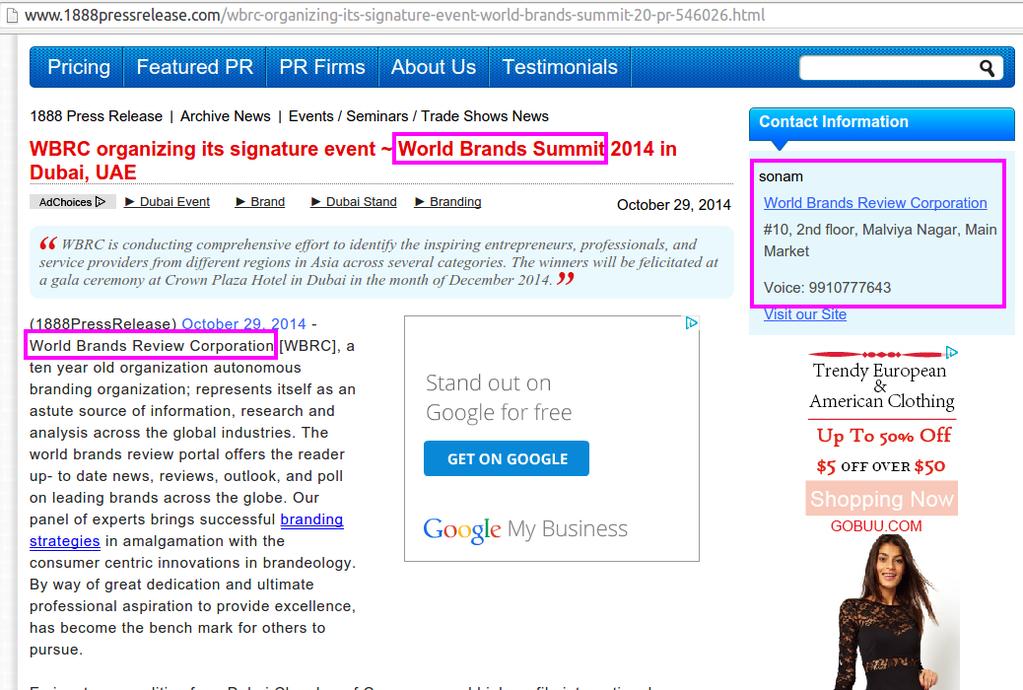Open the Archive News breadcrumb link

tap(225, 116)
